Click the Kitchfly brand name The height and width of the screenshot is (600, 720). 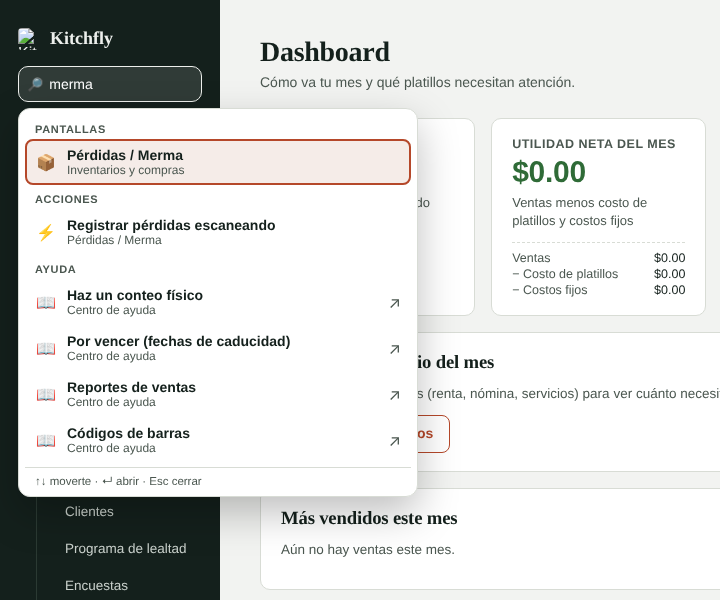click(81, 38)
